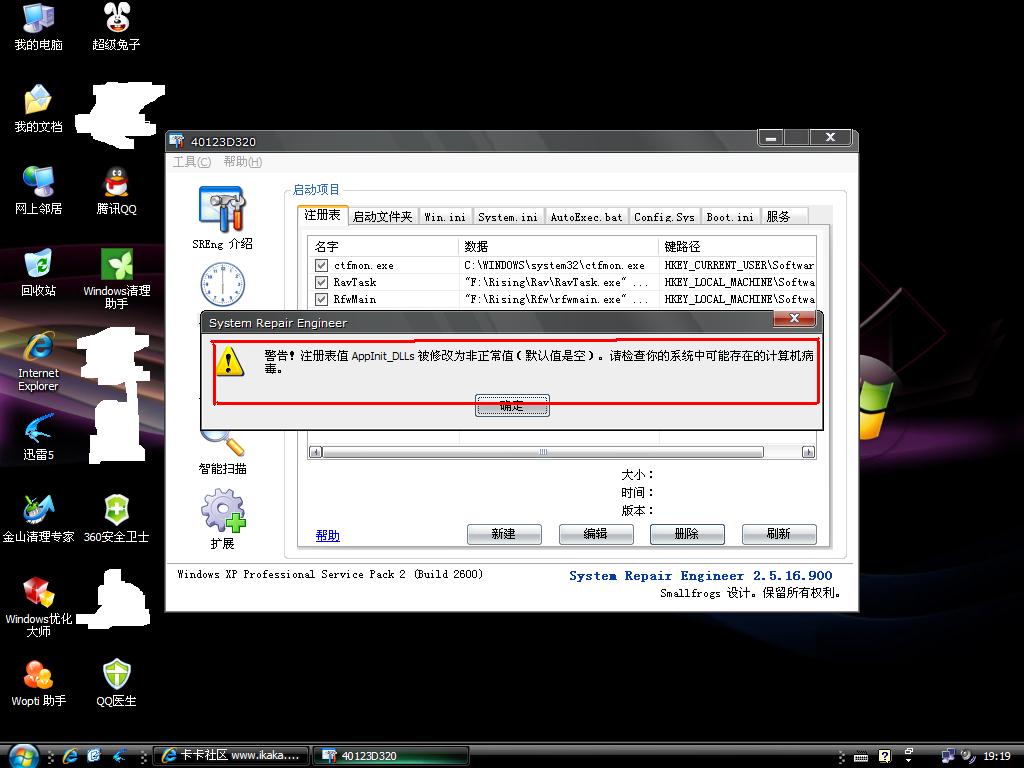Uncheck the ctfmon.exe startup entry

tap(321, 265)
